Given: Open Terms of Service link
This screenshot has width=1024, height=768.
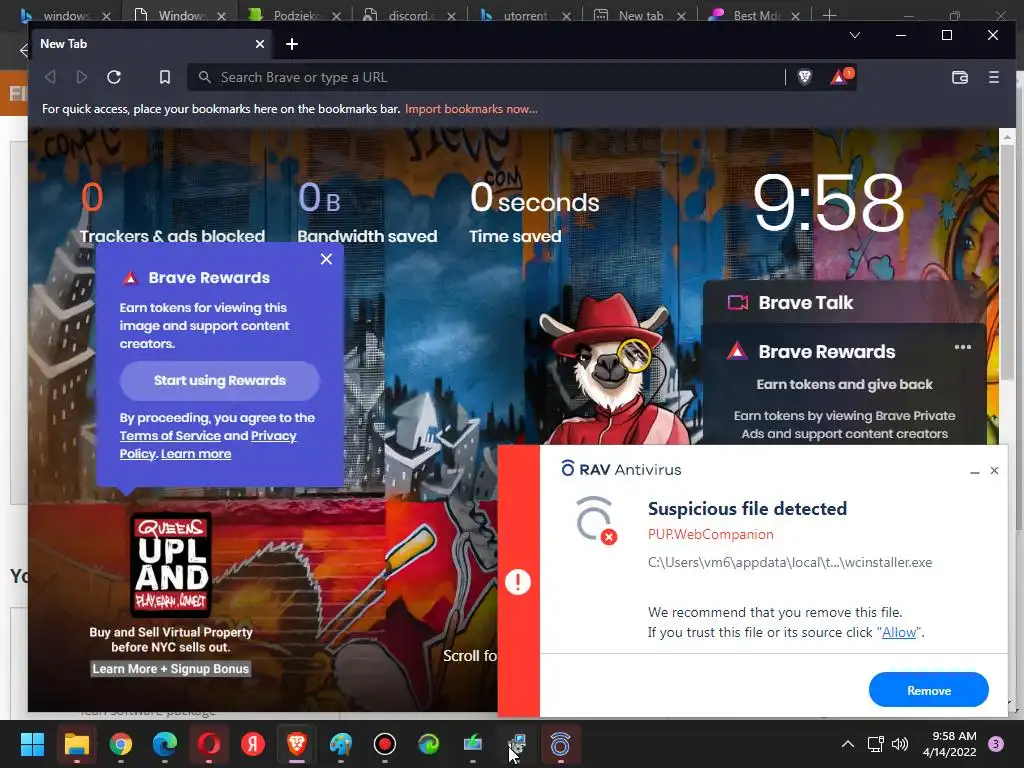Looking at the screenshot, I should click(170, 436).
